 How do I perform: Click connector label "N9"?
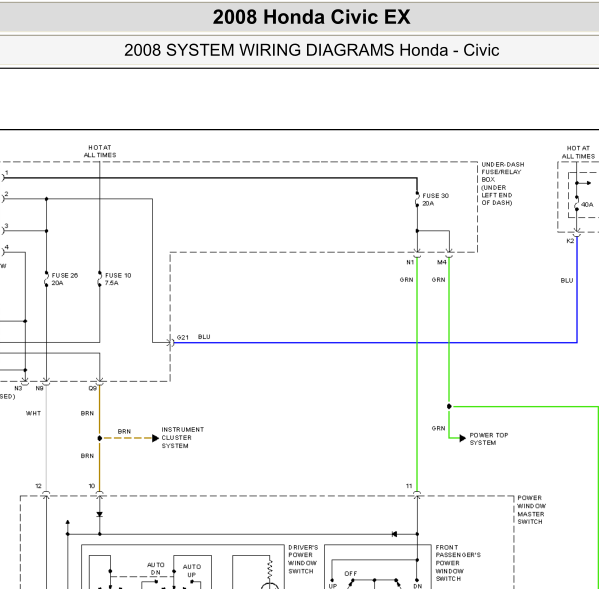tap(39, 388)
